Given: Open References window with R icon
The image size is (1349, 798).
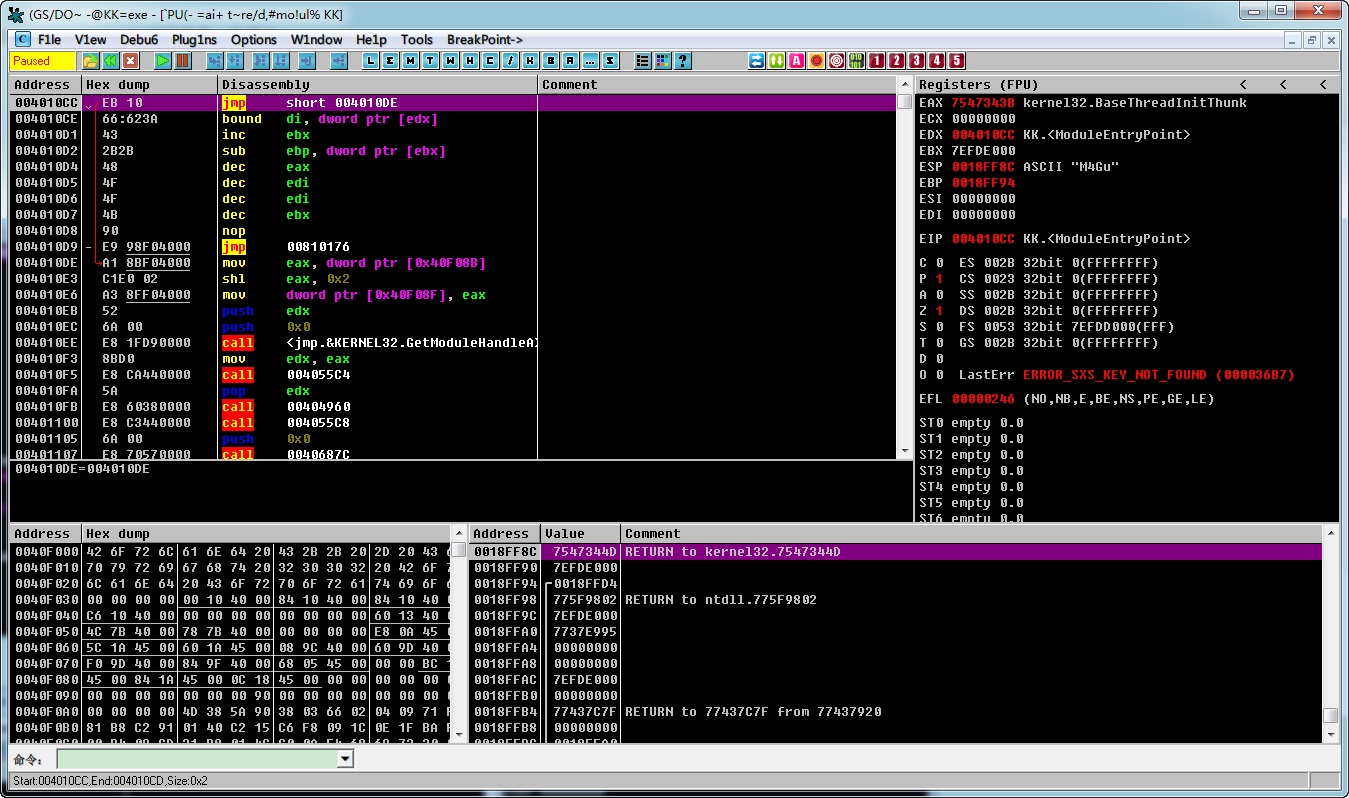Looking at the screenshot, I should point(570,61).
